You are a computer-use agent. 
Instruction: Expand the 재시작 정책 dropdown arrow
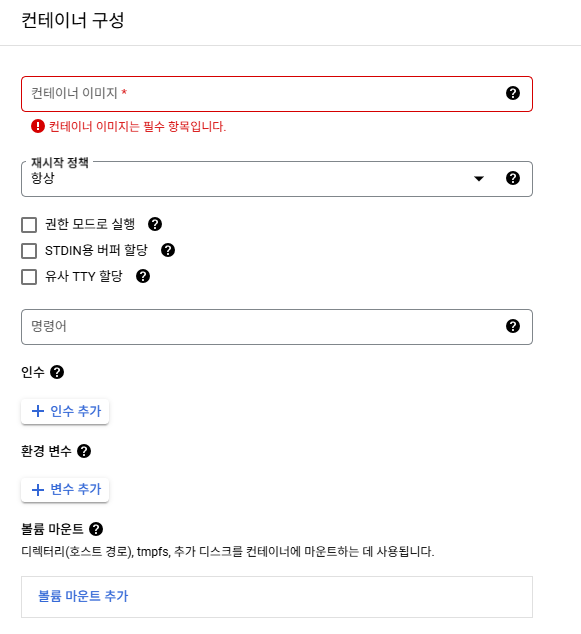coord(479,179)
